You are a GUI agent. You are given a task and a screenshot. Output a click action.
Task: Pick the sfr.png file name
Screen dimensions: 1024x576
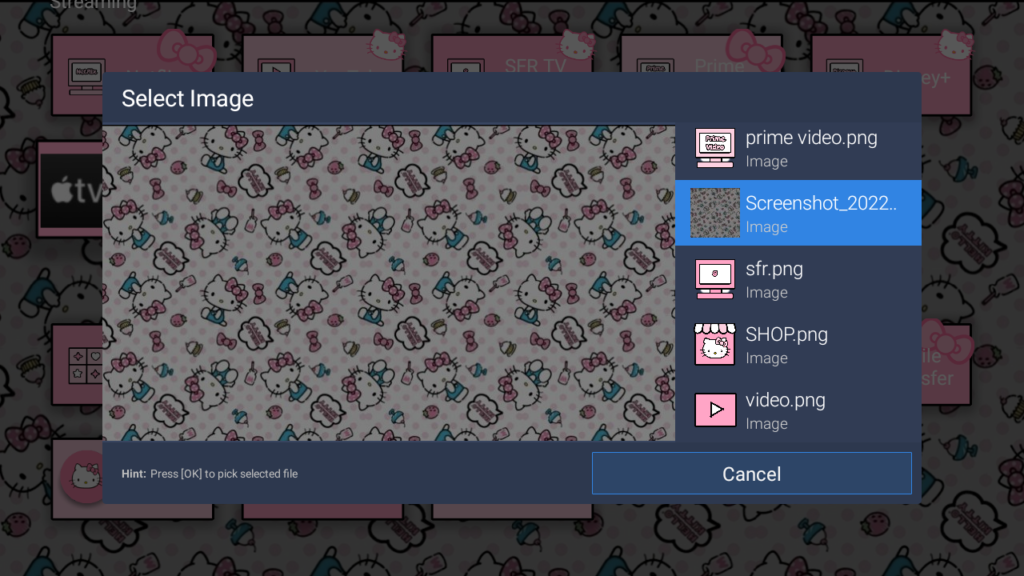click(x=774, y=269)
